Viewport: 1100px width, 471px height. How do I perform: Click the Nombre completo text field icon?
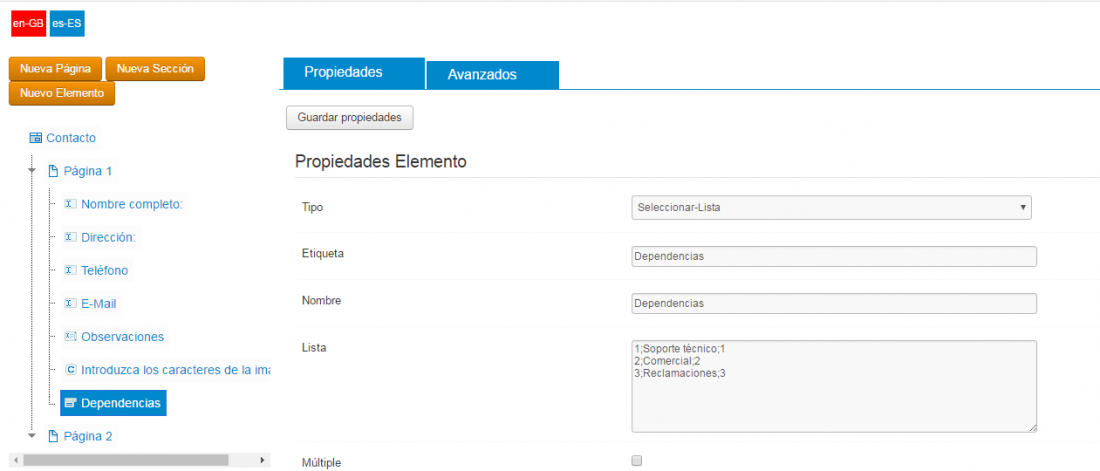tap(70, 204)
